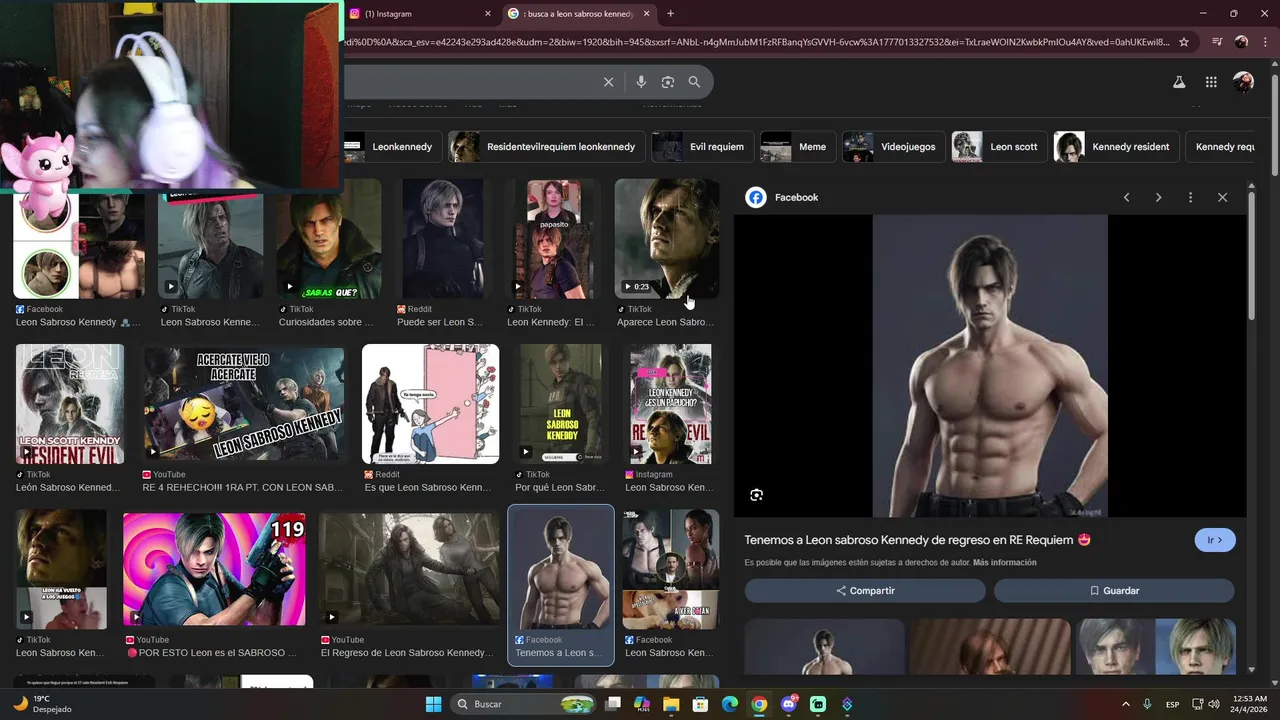Viewport: 1280px width, 720px height.
Task: Click the Guardar button
Action: coord(1114,591)
